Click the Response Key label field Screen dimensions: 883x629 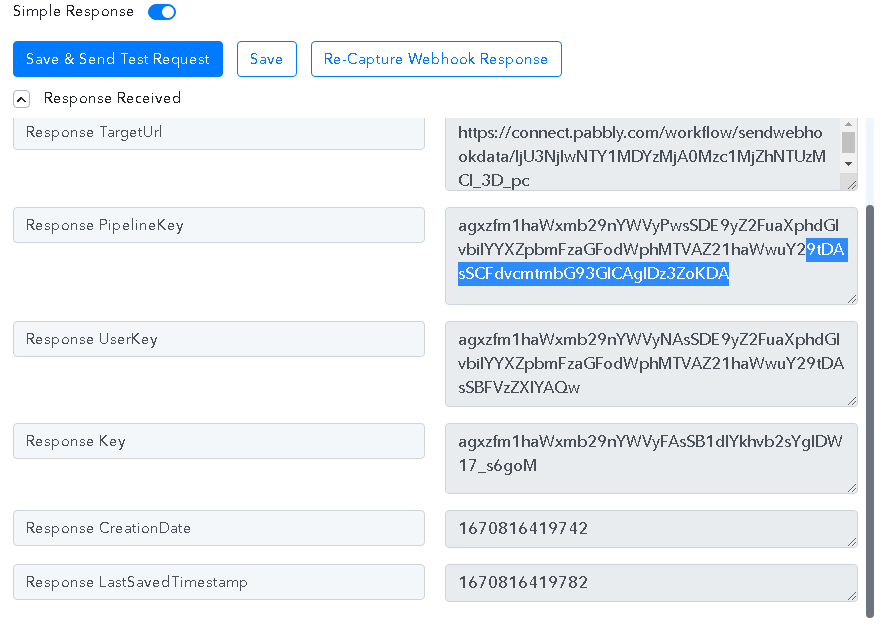coord(218,441)
